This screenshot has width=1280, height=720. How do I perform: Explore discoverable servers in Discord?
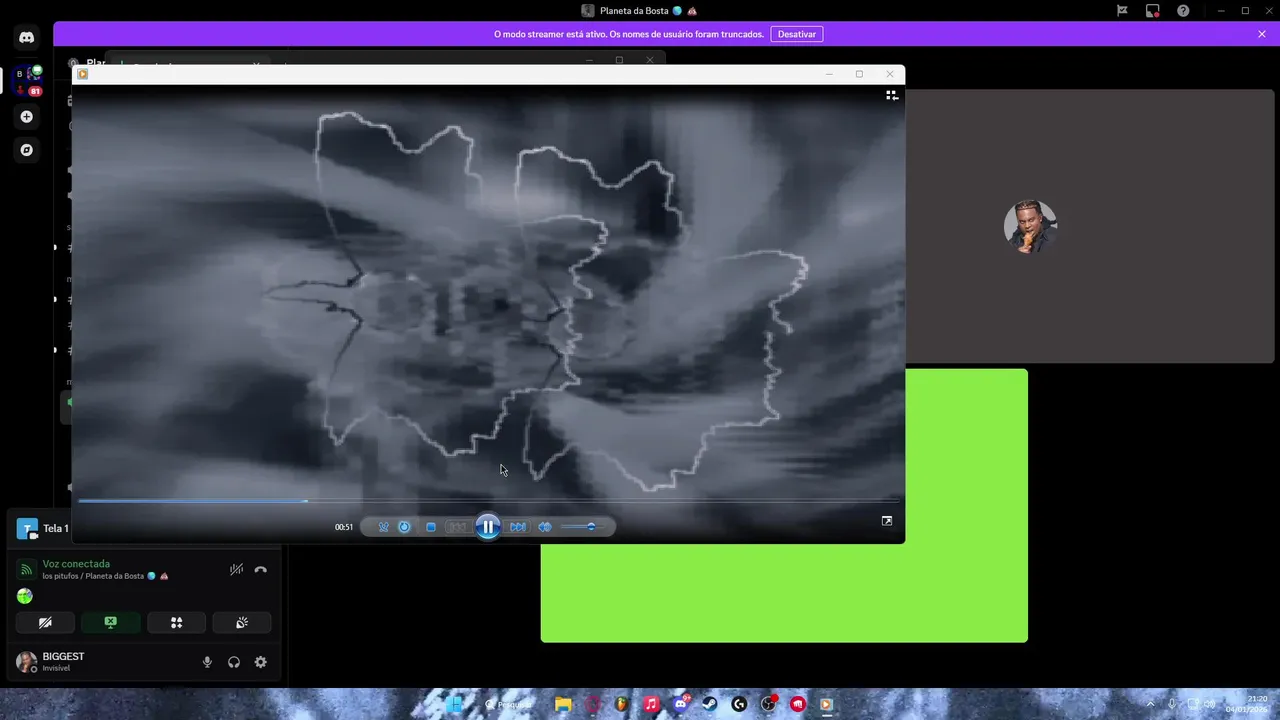pos(27,150)
